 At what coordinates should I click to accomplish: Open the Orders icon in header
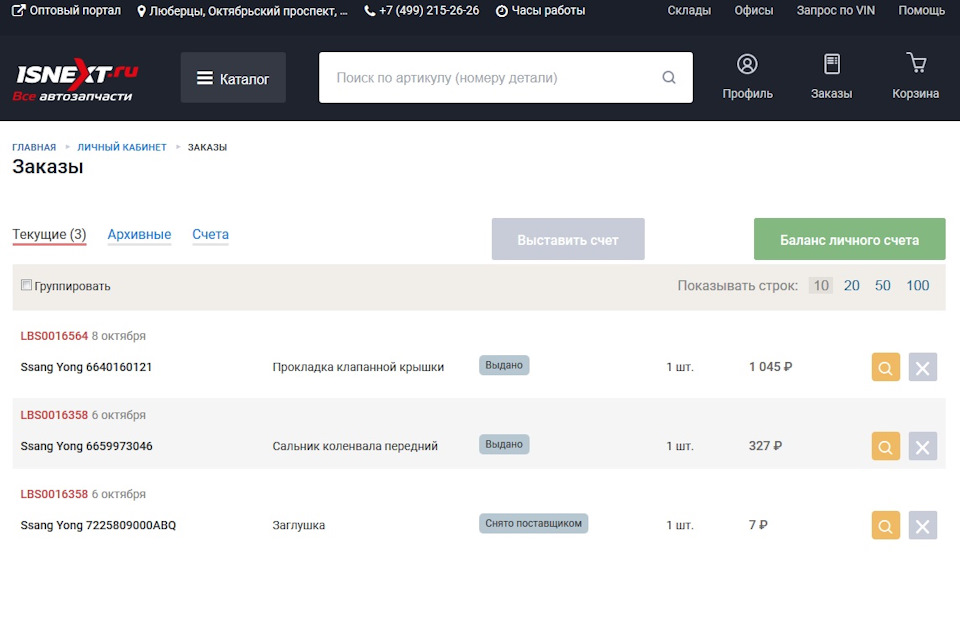tap(831, 77)
